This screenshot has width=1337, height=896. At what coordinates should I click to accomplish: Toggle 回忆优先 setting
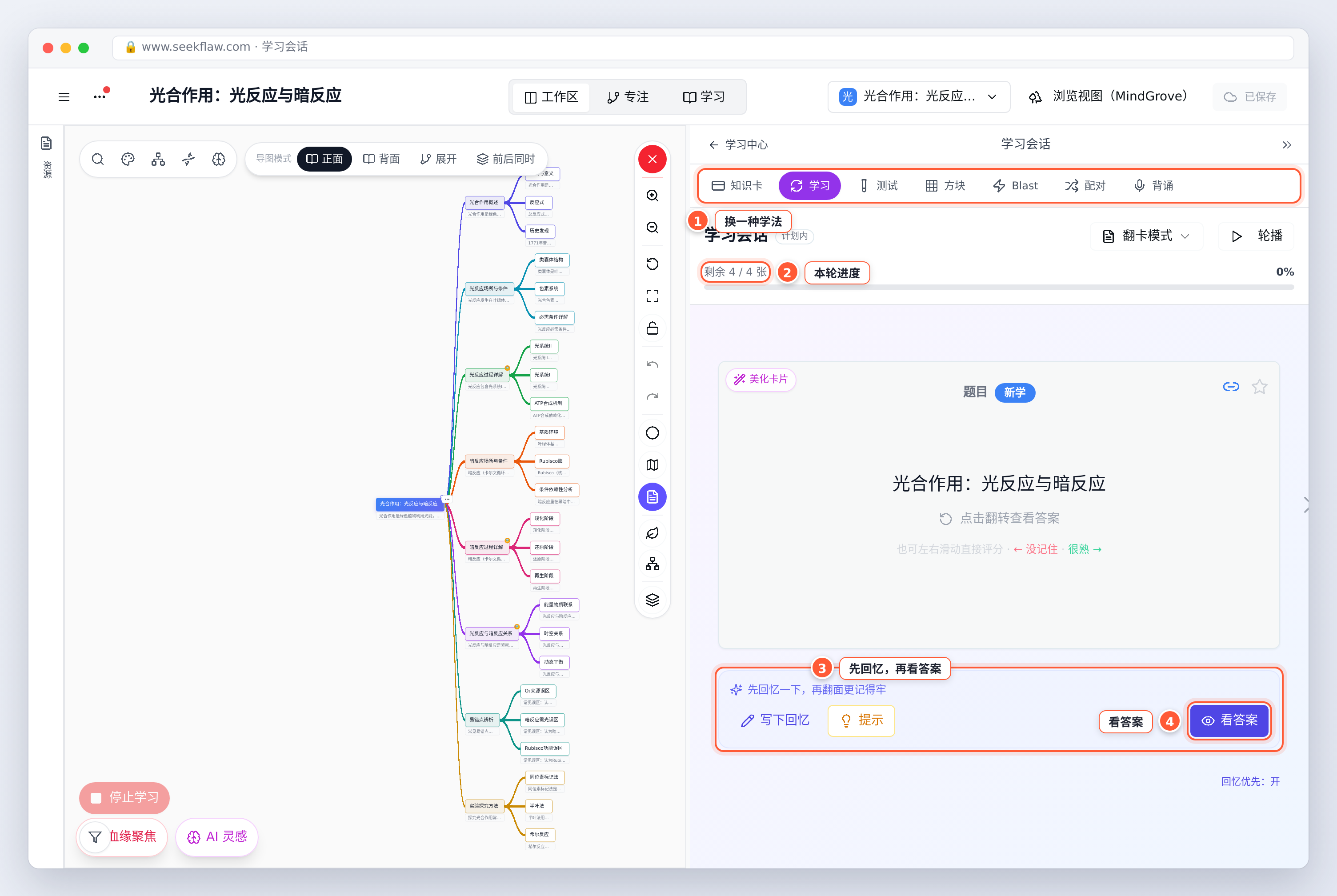coord(1250,781)
